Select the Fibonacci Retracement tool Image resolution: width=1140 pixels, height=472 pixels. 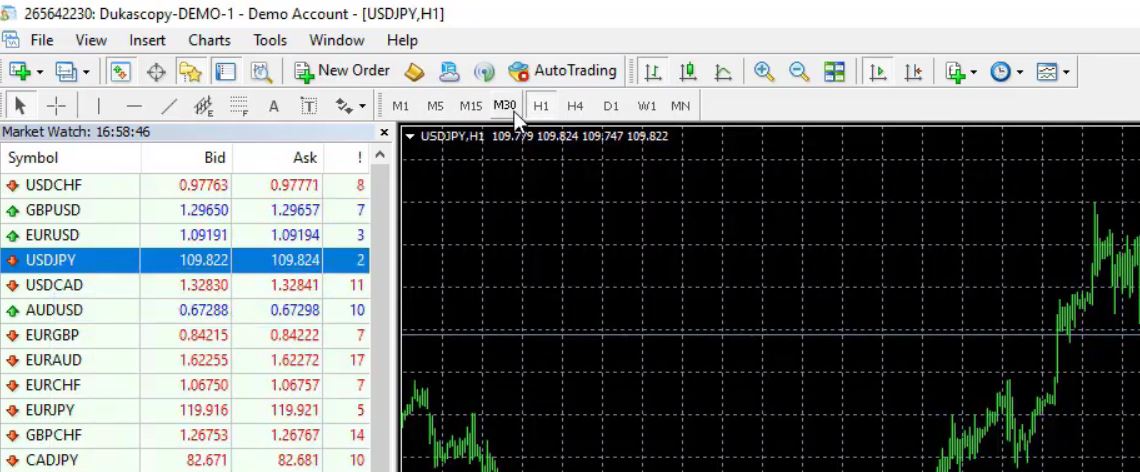[x=238, y=106]
